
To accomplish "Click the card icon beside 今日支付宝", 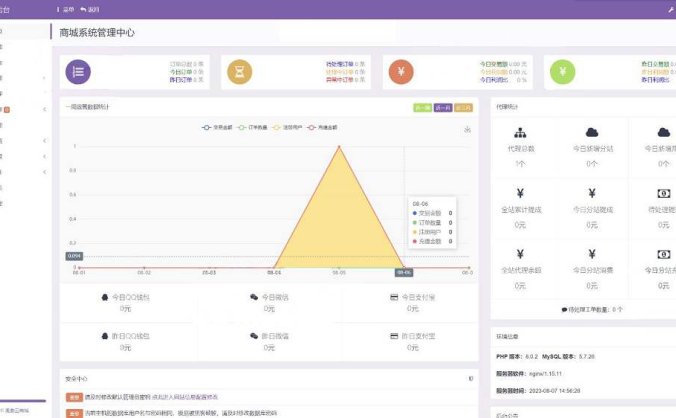I will coord(394,297).
